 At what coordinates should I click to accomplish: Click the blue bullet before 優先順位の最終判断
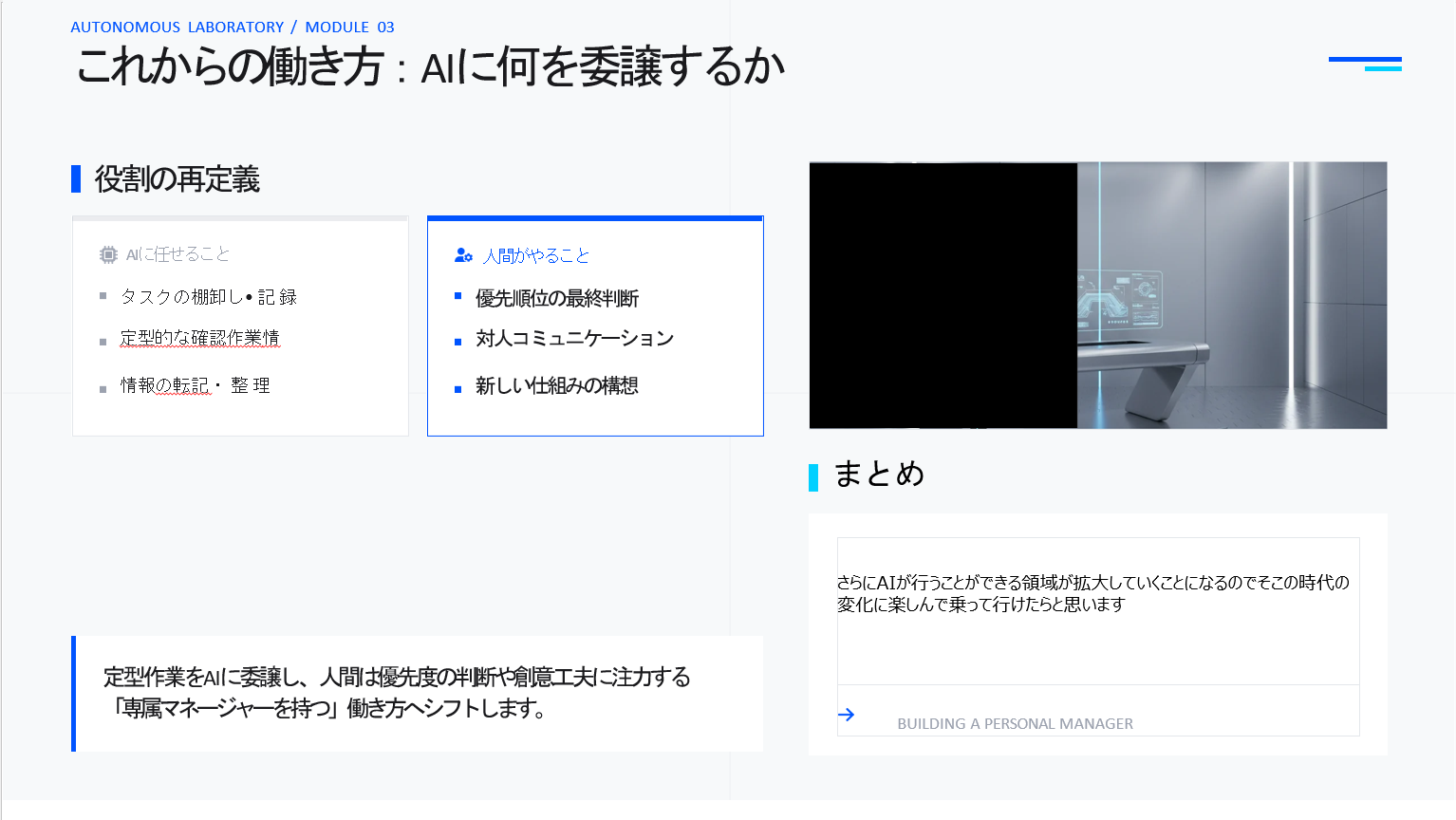tap(457, 296)
